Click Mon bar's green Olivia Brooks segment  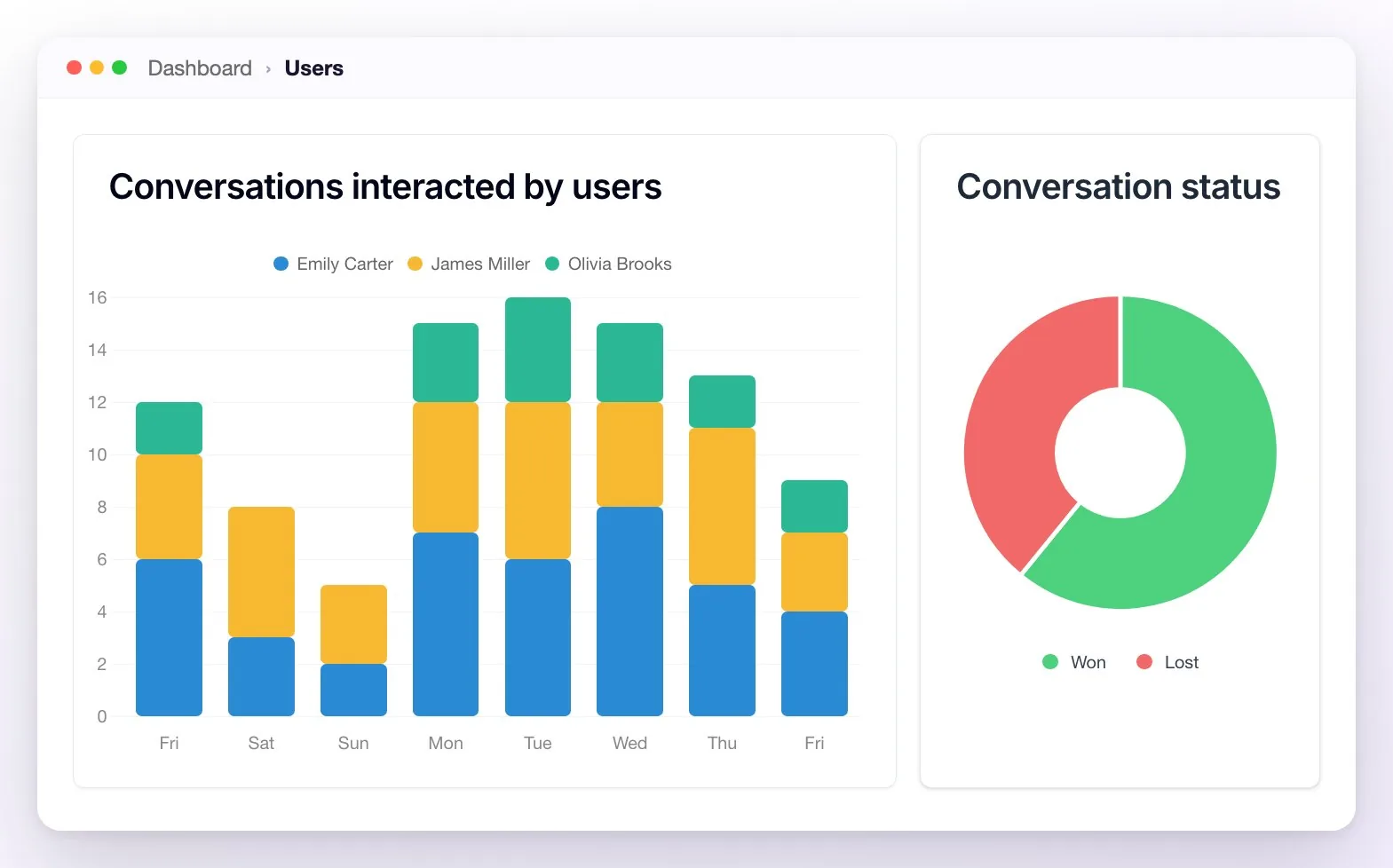(446, 362)
